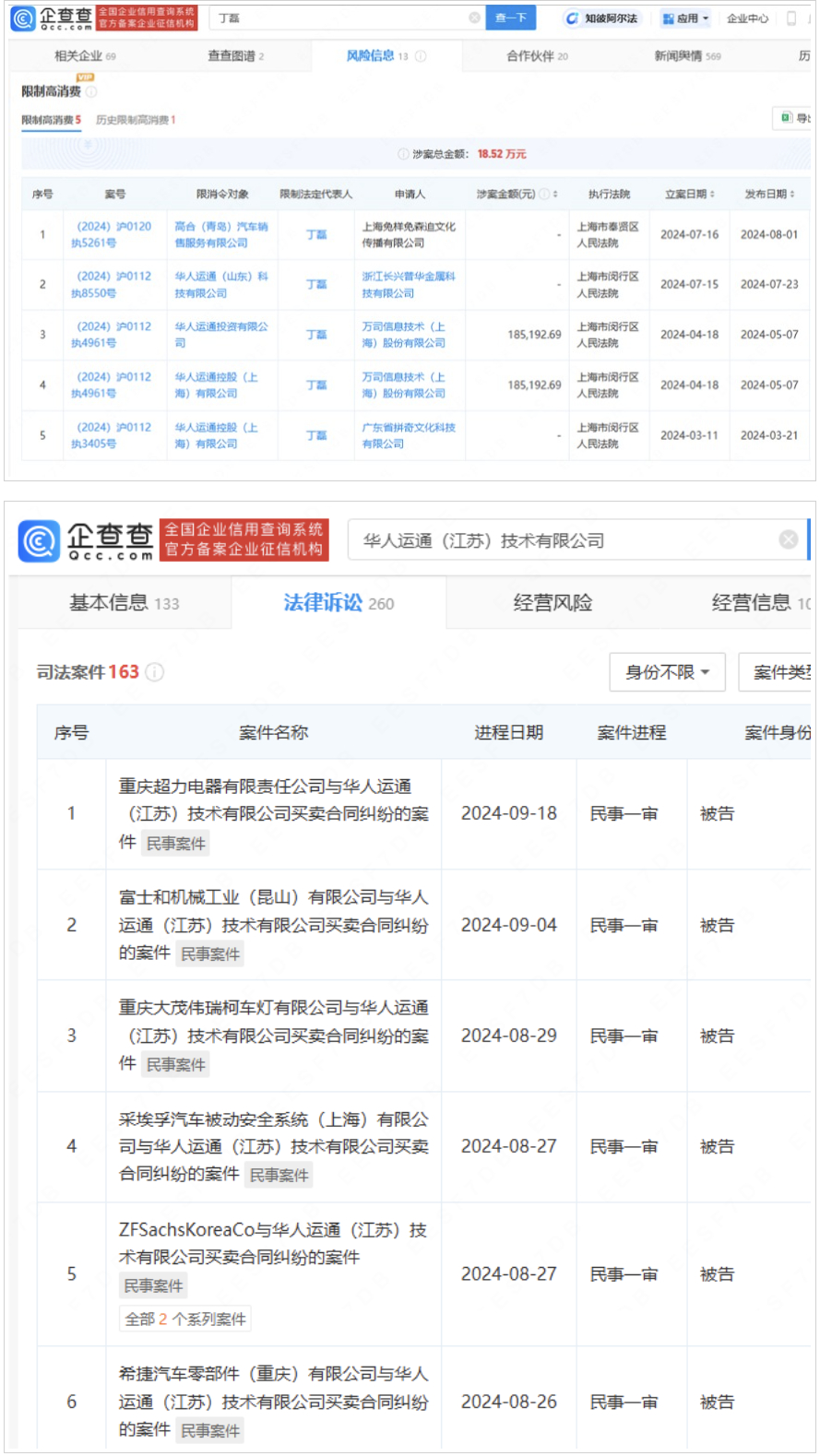Open the 经营信息 tab

click(762, 603)
